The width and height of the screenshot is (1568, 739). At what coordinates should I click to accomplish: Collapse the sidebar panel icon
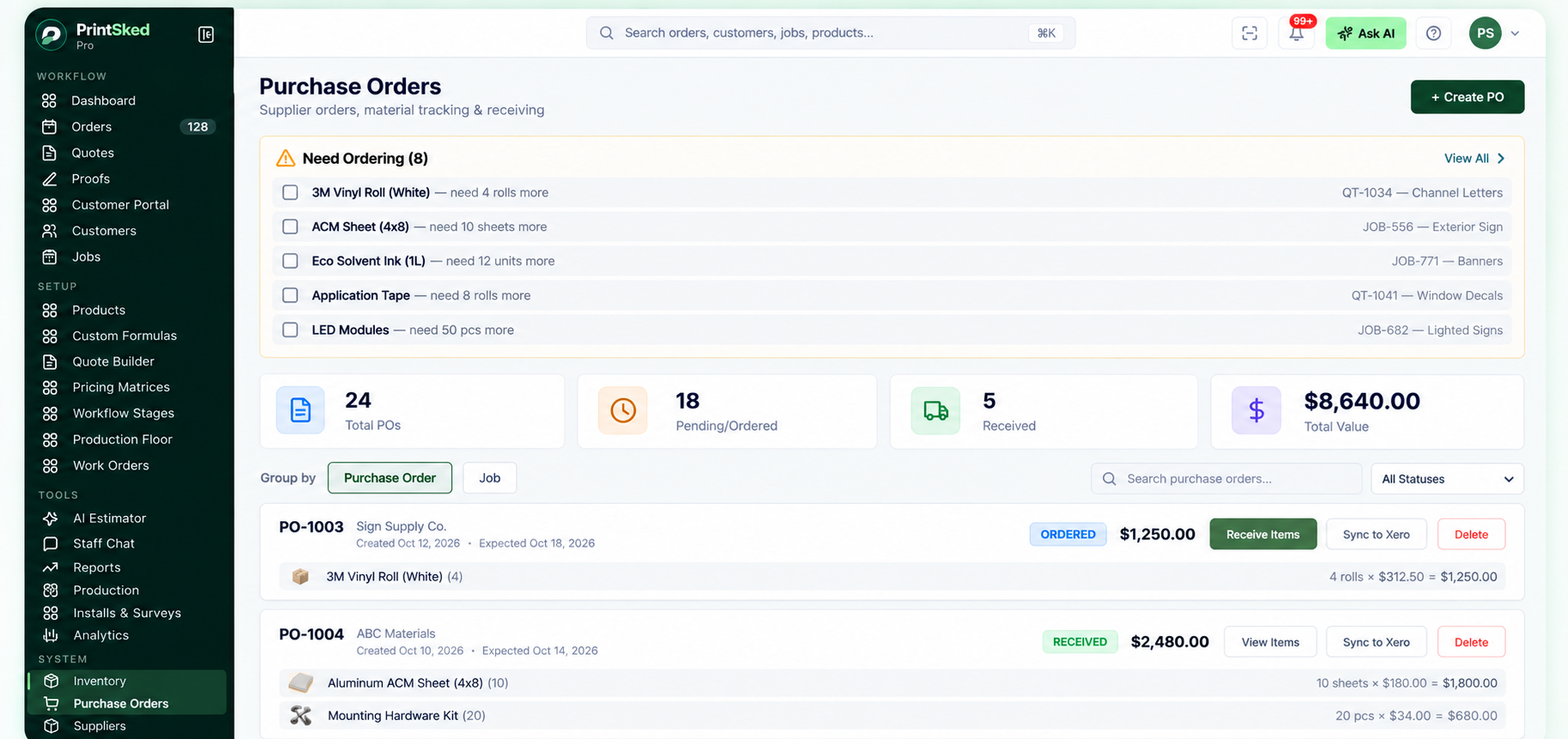(206, 34)
